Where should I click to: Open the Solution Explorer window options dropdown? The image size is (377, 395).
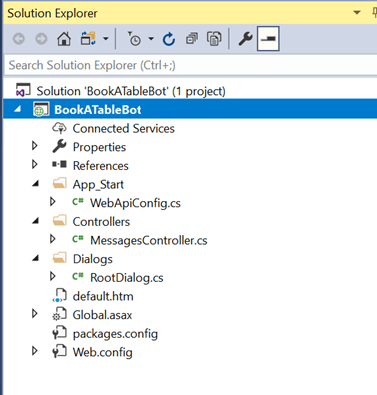coord(357,13)
